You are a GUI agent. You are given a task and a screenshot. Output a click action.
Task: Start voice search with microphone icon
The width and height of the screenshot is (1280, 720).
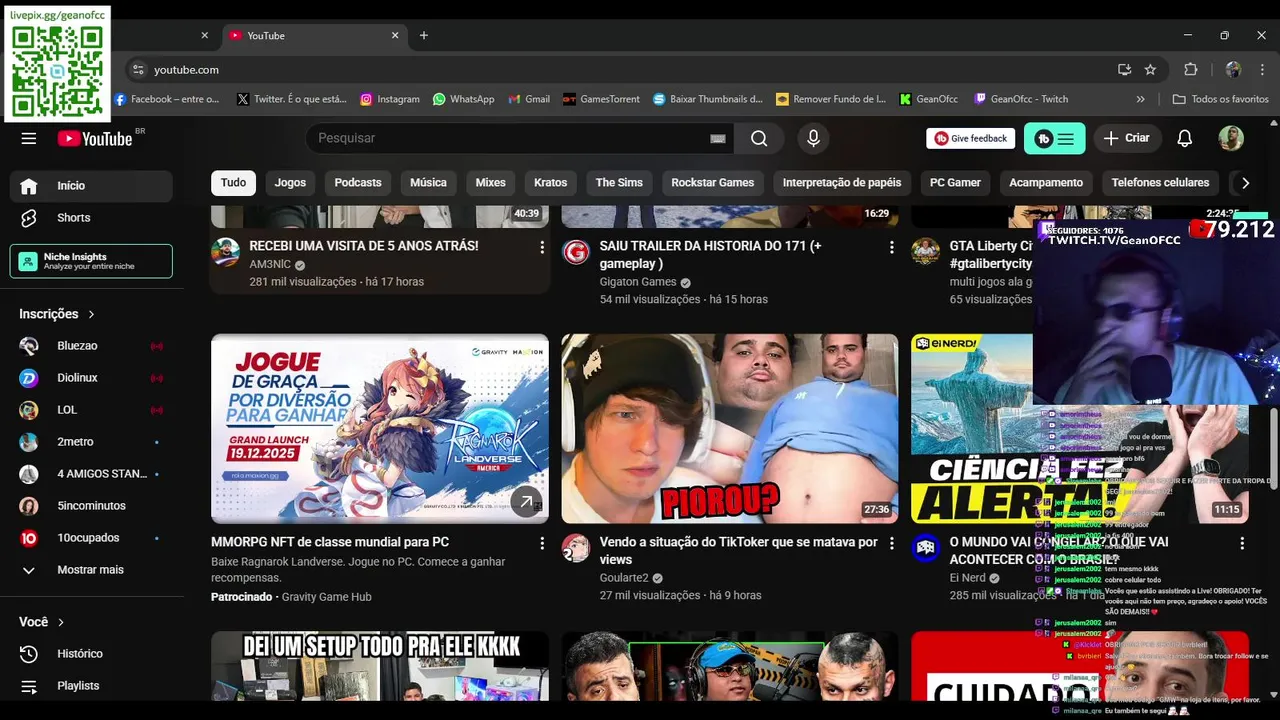pos(813,138)
